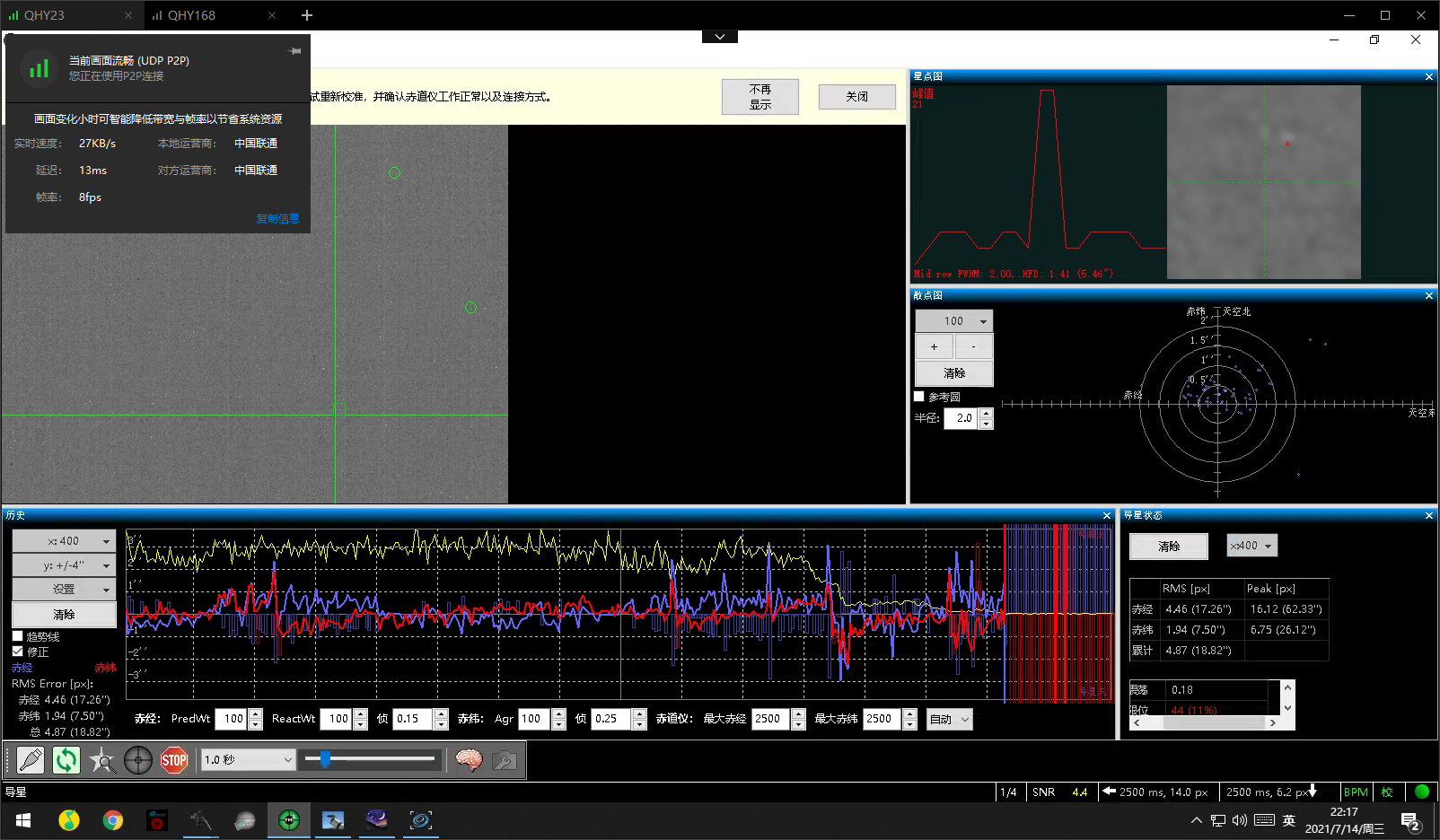Click the auto-select star icon
1440x840 pixels.
click(102, 761)
